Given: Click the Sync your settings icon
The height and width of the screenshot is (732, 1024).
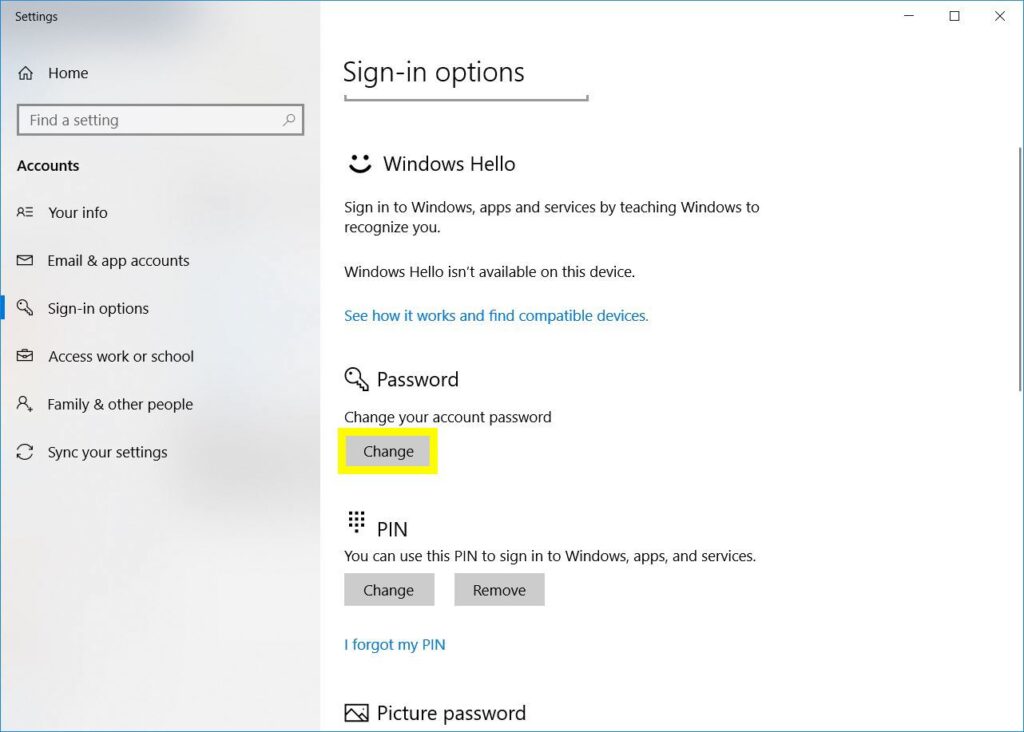Looking at the screenshot, I should click(26, 452).
